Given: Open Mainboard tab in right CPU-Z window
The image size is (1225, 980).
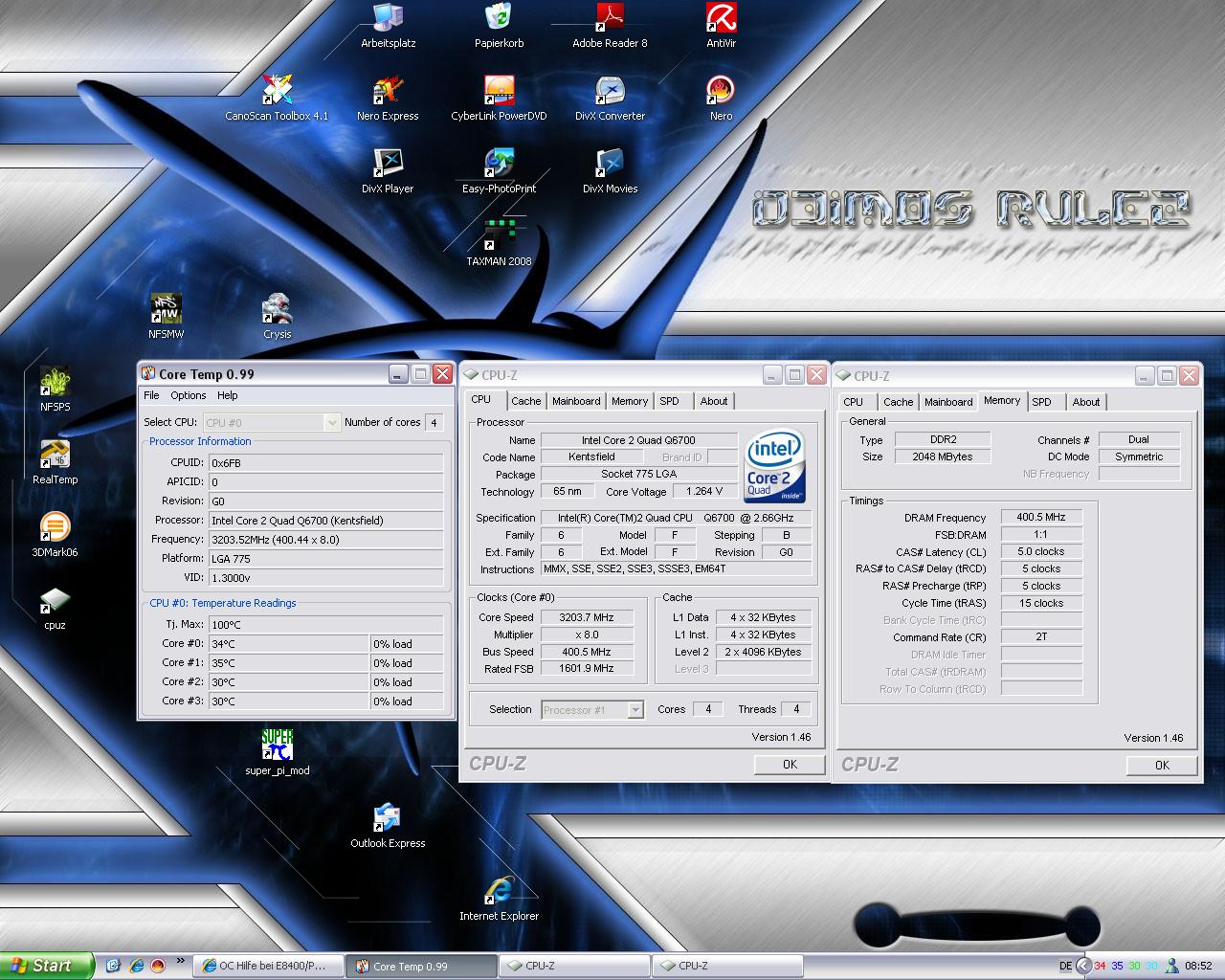Looking at the screenshot, I should [x=948, y=402].
